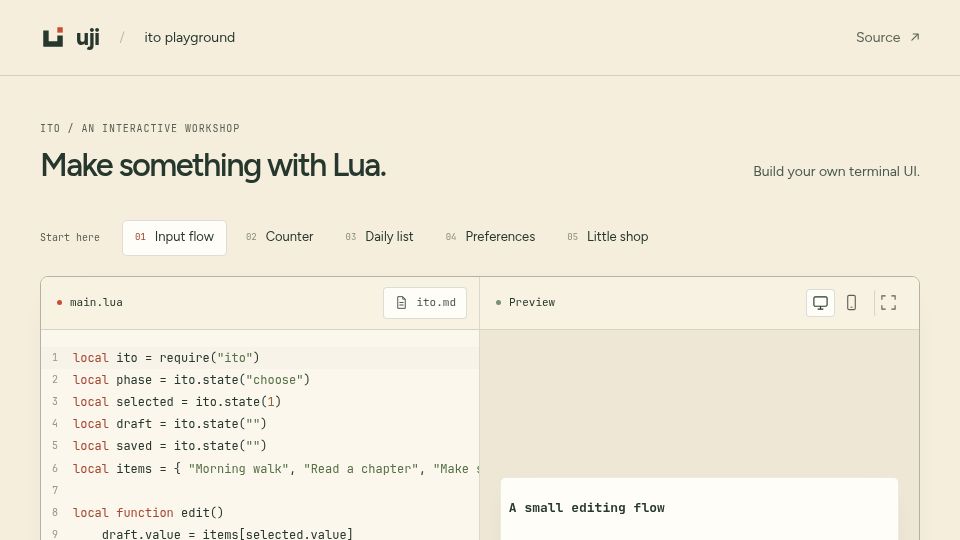The height and width of the screenshot is (540, 960).
Task: Click line 5 'local saved' code
Action: tap(170, 446)
